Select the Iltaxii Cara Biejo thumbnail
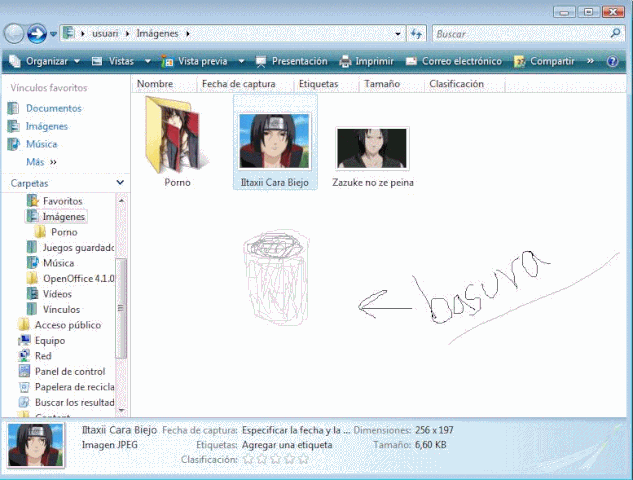This screenshot has height=480, width=633. click(x=275, y=142)
